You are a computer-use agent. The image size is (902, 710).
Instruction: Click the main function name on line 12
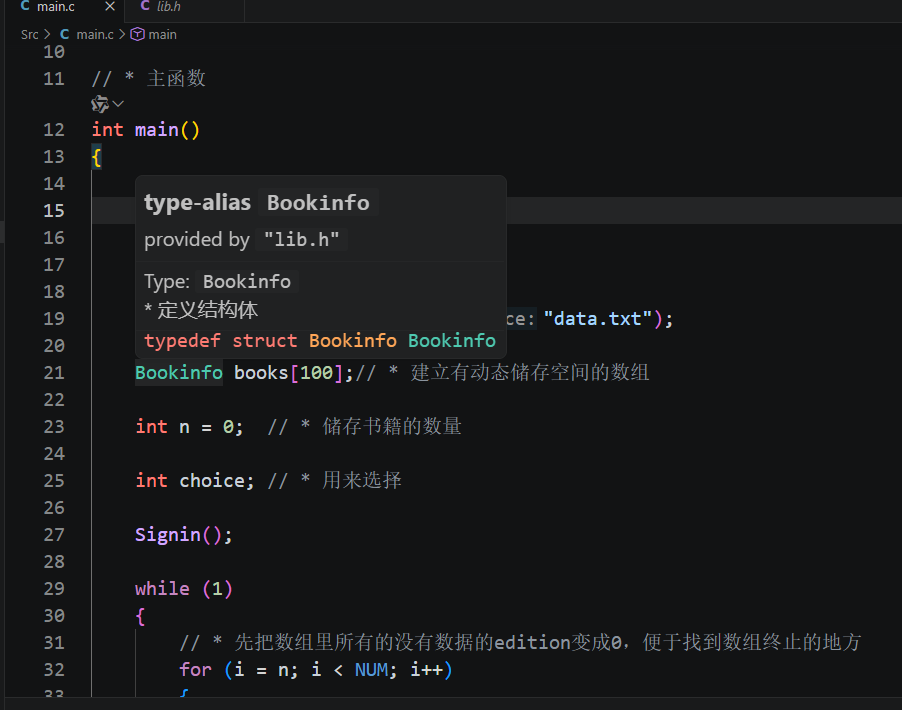point(156,130)
